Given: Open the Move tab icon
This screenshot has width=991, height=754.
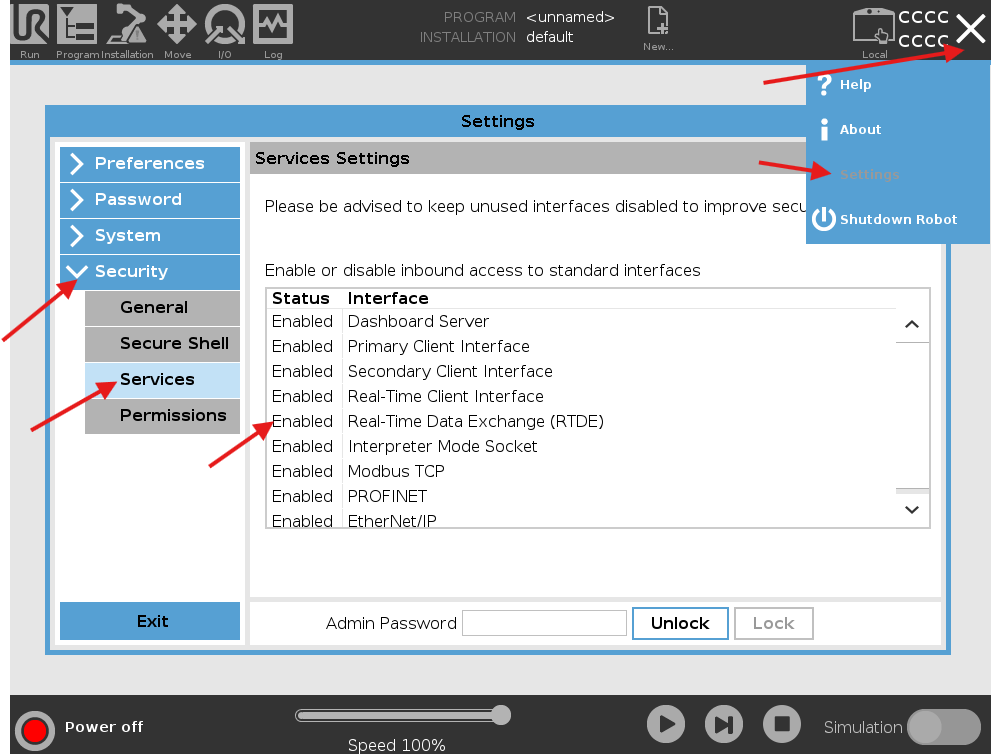Looking at the screenshot, I should [177, 25].
